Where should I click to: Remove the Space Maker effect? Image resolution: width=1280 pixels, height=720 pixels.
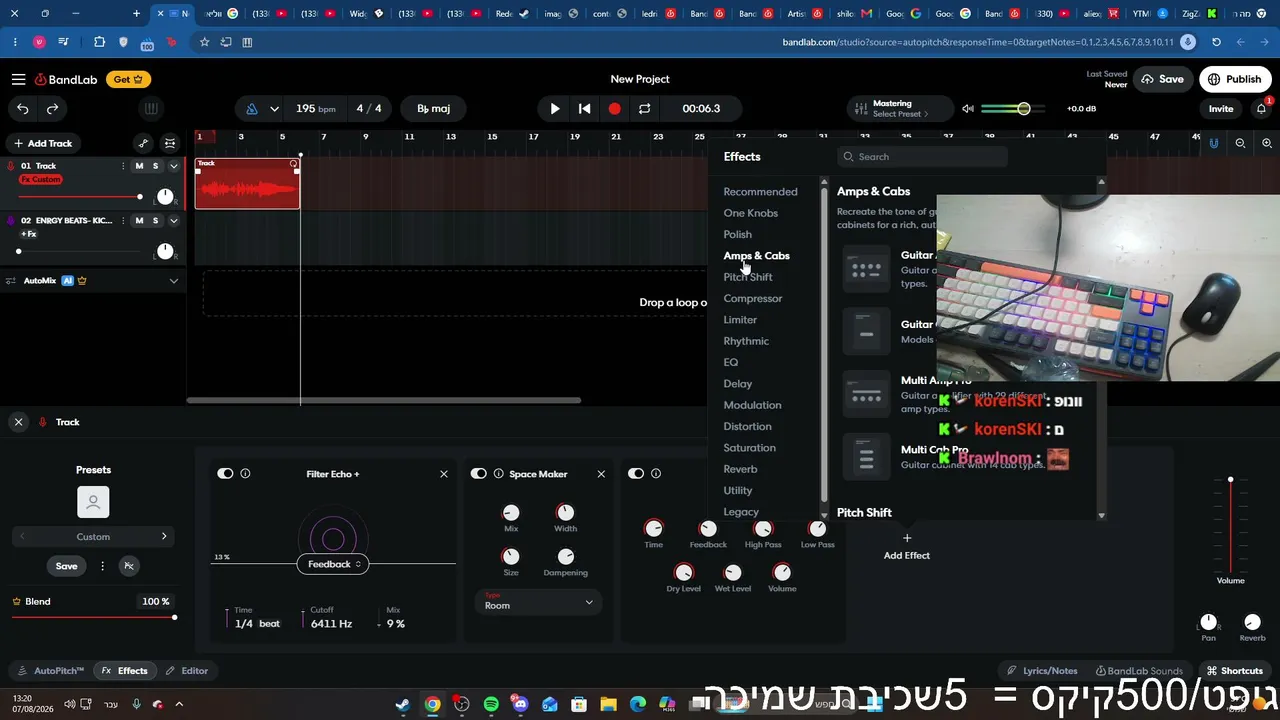click(x=601, y=474)
